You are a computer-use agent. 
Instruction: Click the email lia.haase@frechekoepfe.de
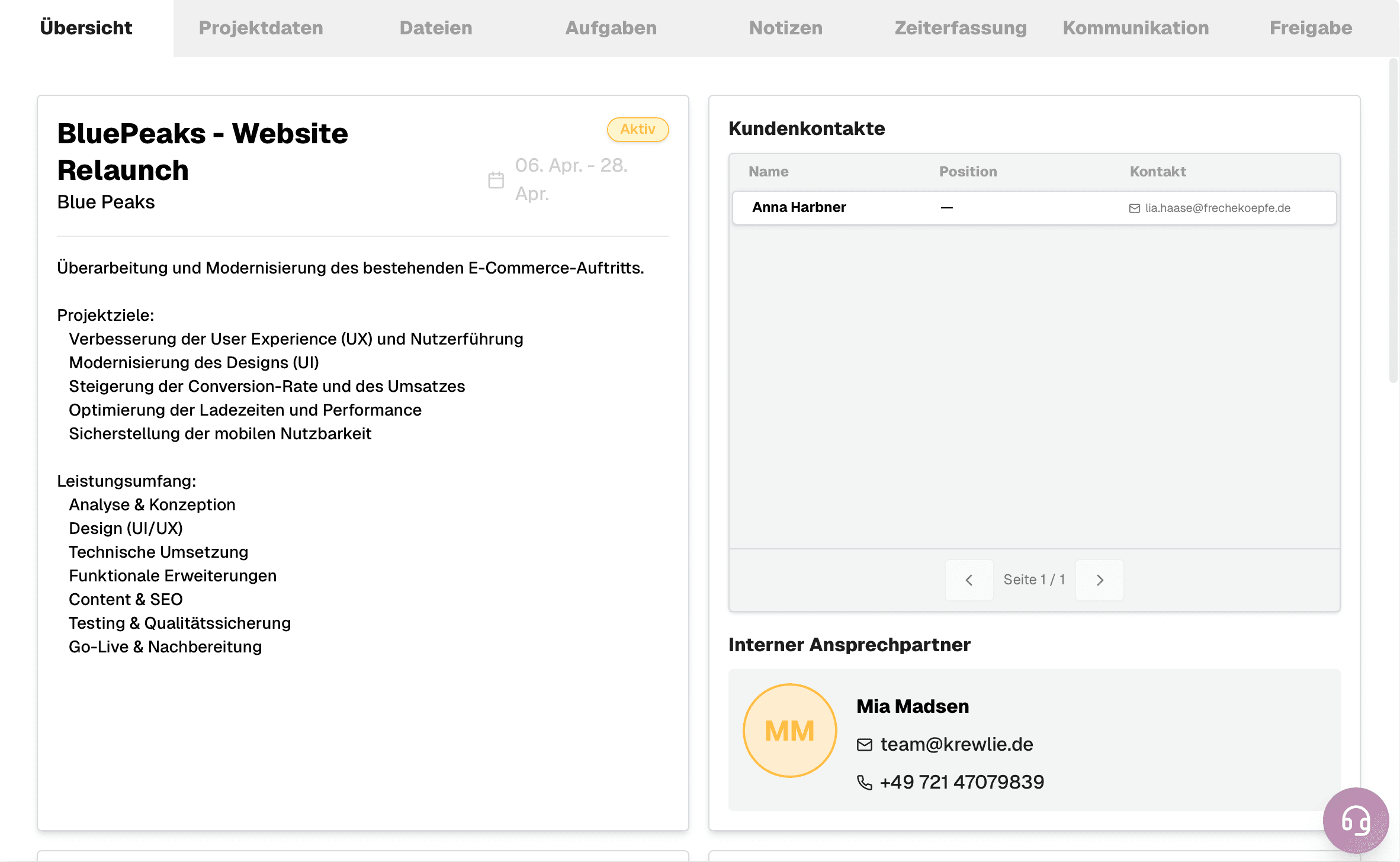tap(1218, 208)
